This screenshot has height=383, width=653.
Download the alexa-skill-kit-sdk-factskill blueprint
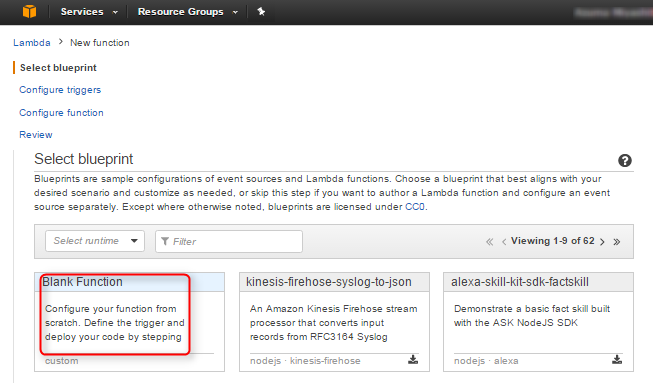(x=617, y=360)
